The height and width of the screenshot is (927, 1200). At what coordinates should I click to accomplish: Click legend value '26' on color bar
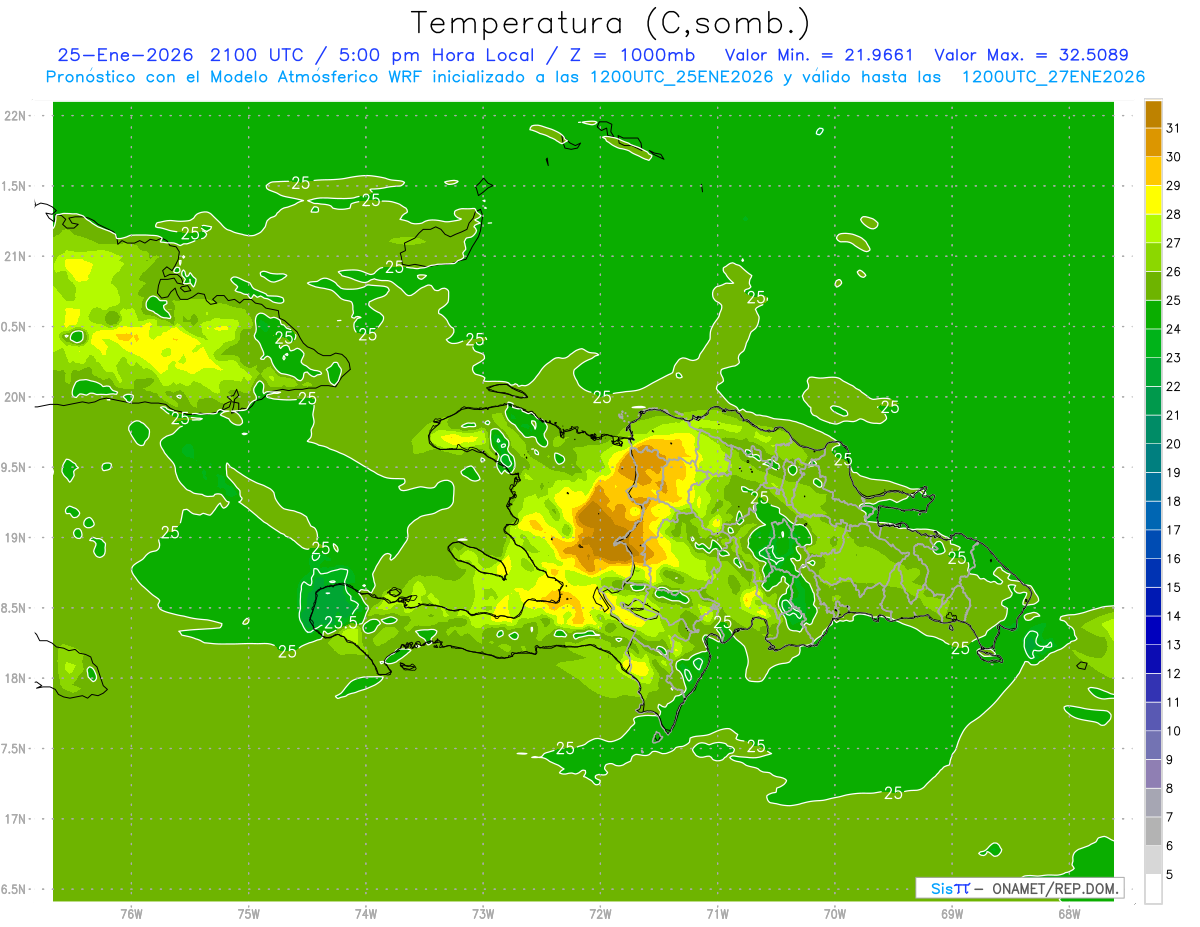tap(1173, 272)
